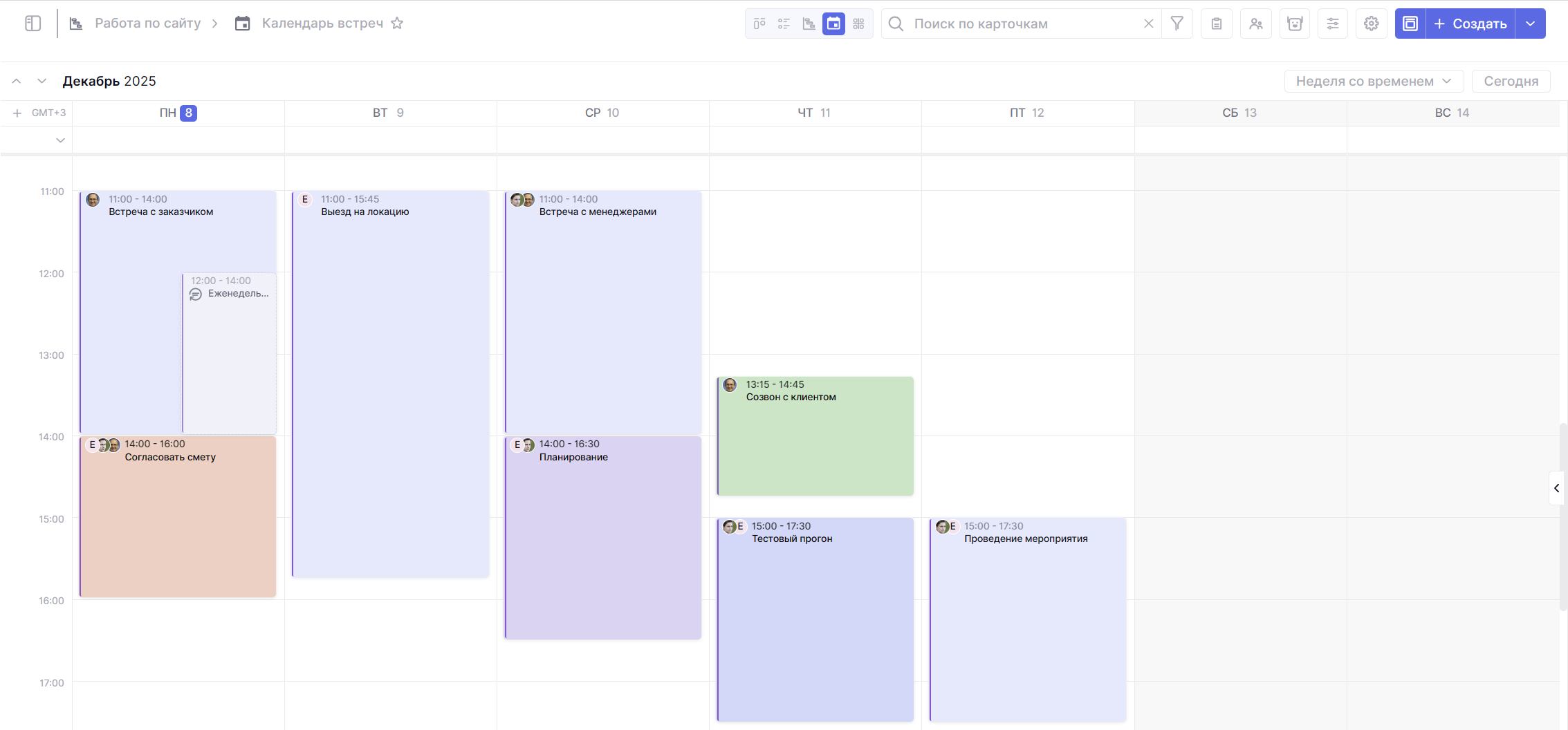Screen dimensions: 1568x730
Task: Switch to the Gantt chart view icon
Action: (809, 24)
